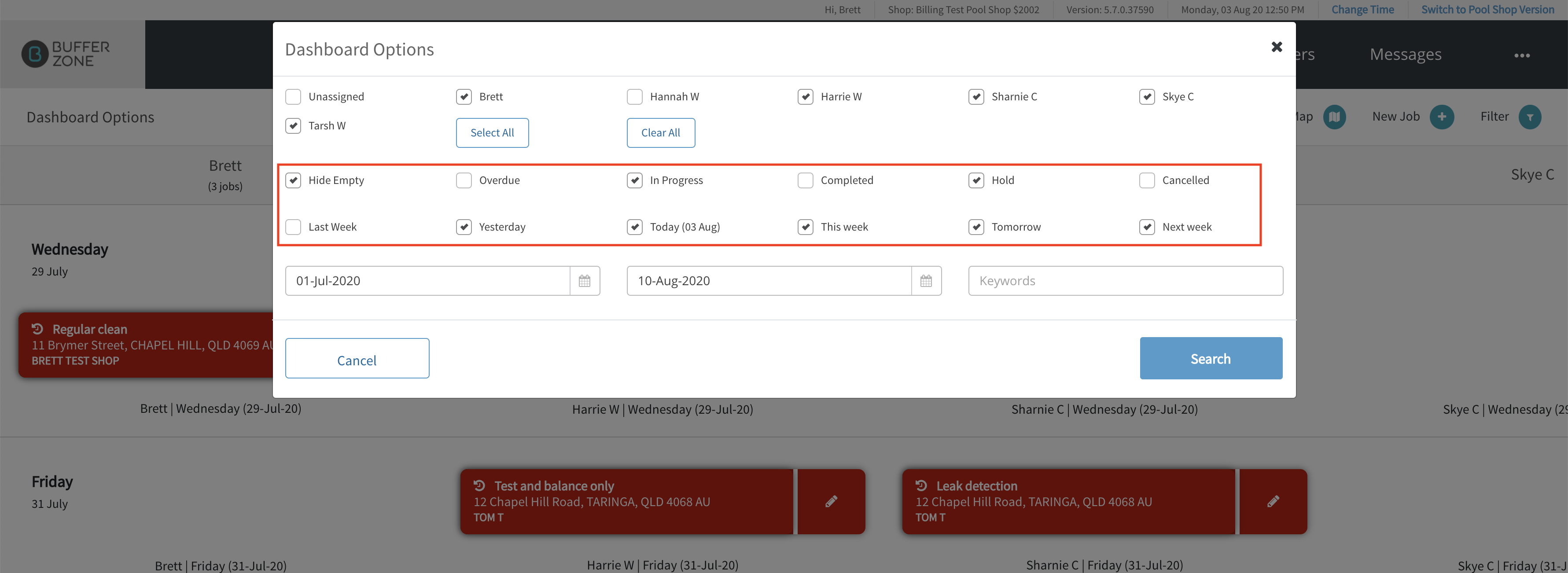
Task: Click the Change Time link
Action: coord(1362,10)
